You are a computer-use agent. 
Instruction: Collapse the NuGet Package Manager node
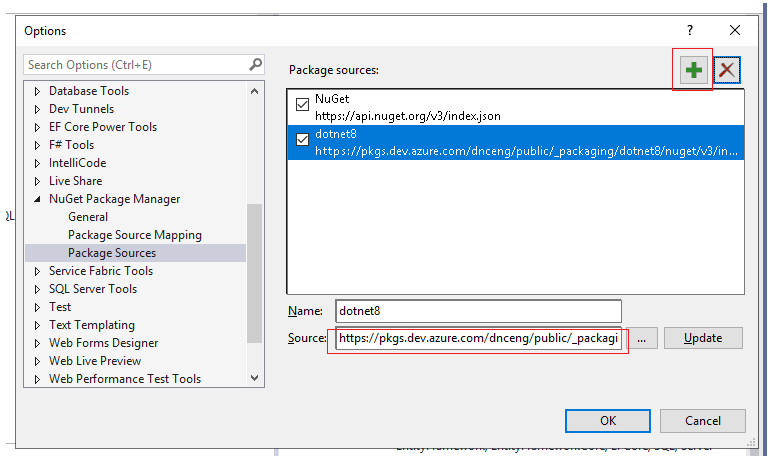coord(37,199)
